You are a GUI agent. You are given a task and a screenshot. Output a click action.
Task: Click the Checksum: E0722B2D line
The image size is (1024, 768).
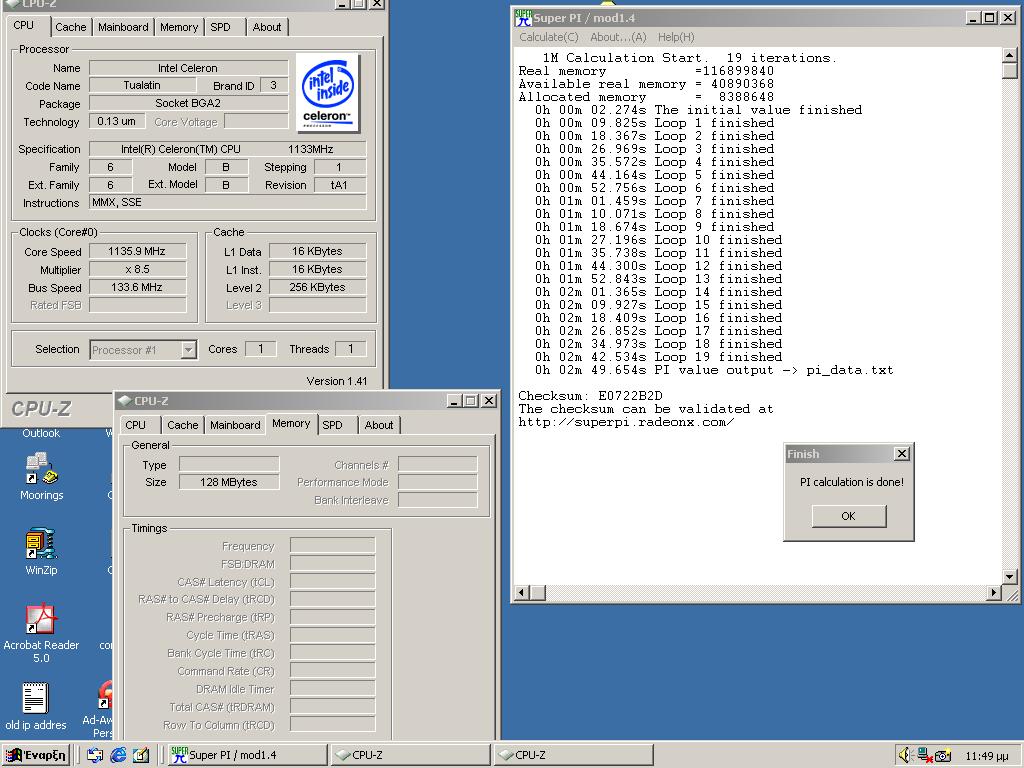click(x=590, y=396)
